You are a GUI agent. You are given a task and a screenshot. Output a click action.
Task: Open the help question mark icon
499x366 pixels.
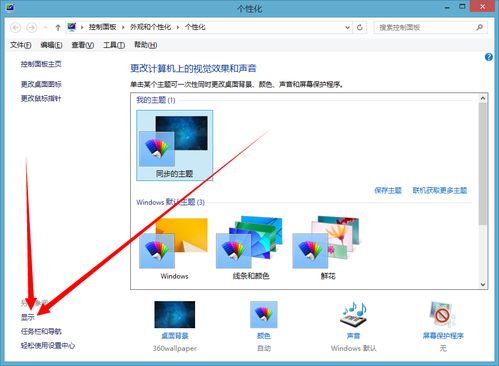[489, 57]
